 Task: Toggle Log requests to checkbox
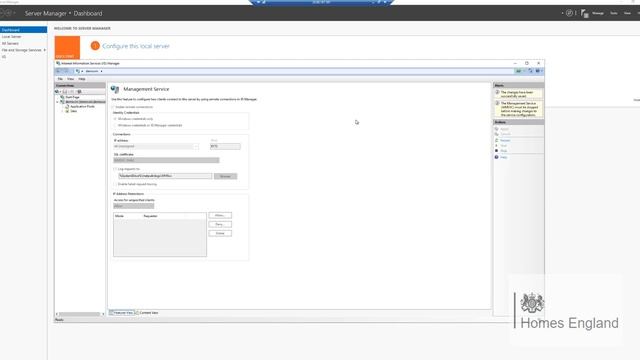pos(115,169)
